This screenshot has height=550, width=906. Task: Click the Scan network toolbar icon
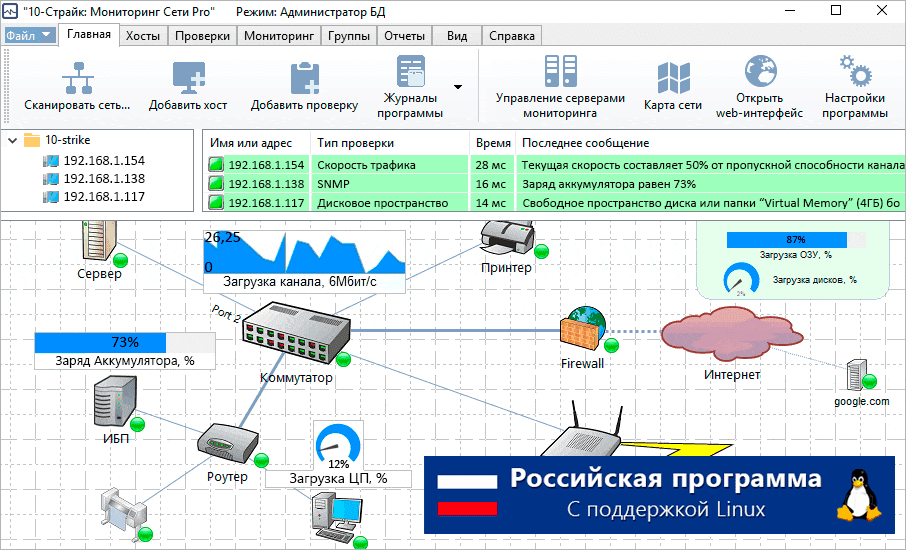(77, 77)
